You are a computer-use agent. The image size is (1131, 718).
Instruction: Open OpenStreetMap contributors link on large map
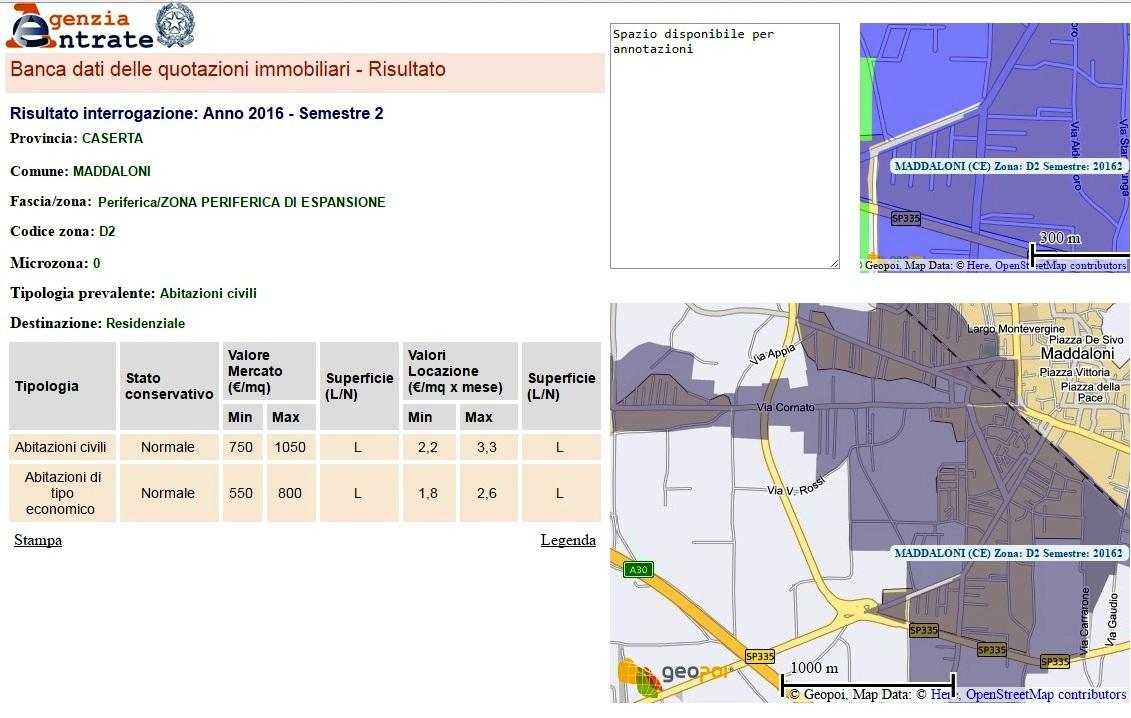(x=1046, y=695)
